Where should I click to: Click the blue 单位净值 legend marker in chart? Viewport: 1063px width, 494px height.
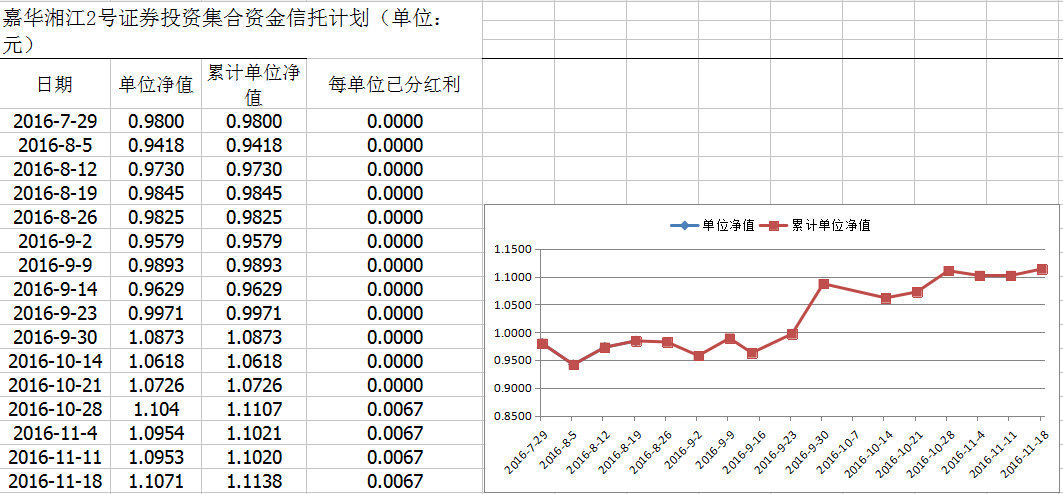685,226
